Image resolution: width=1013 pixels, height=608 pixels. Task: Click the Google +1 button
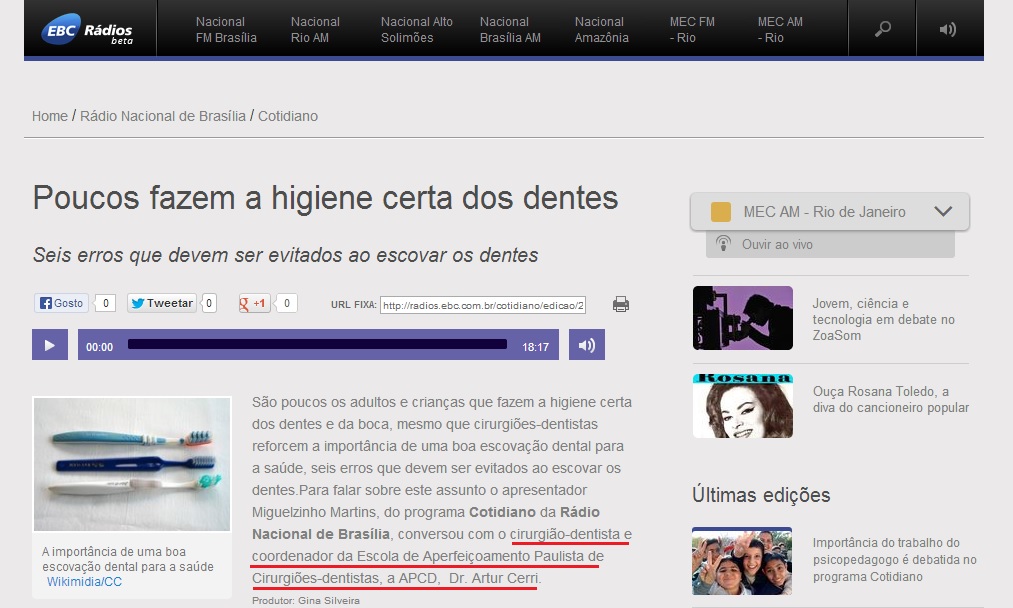click(x=254, y=303)
